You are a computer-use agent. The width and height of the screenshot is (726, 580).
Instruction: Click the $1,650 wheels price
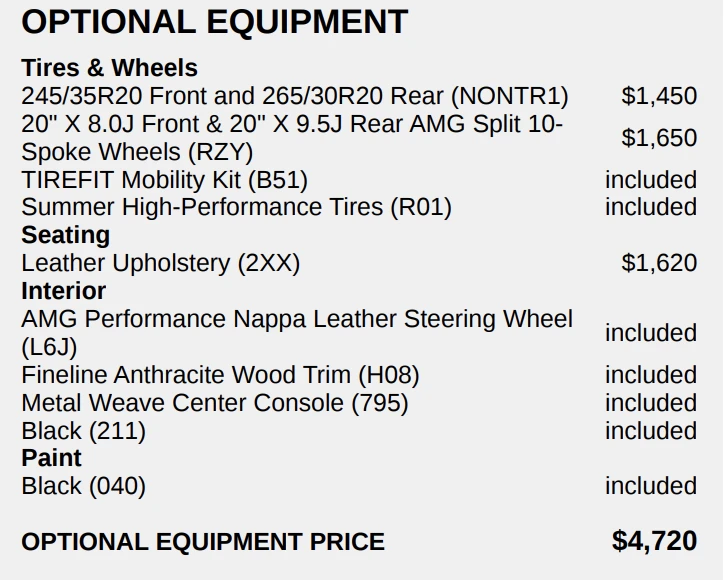point(659,138)
